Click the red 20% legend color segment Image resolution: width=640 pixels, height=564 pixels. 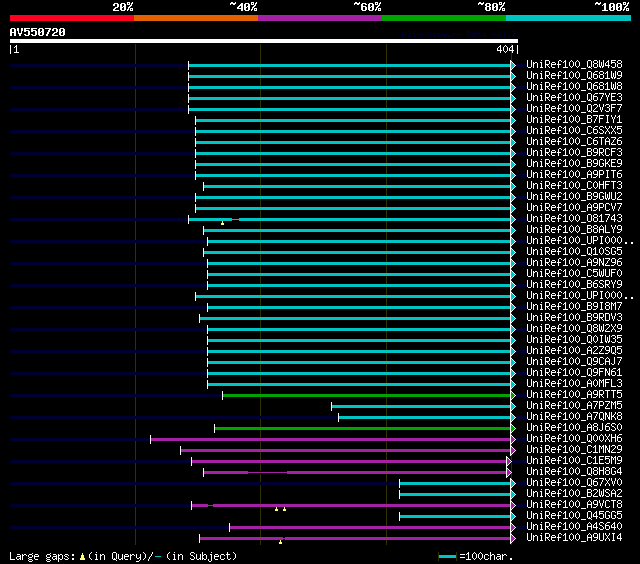[x=72, y=18]
